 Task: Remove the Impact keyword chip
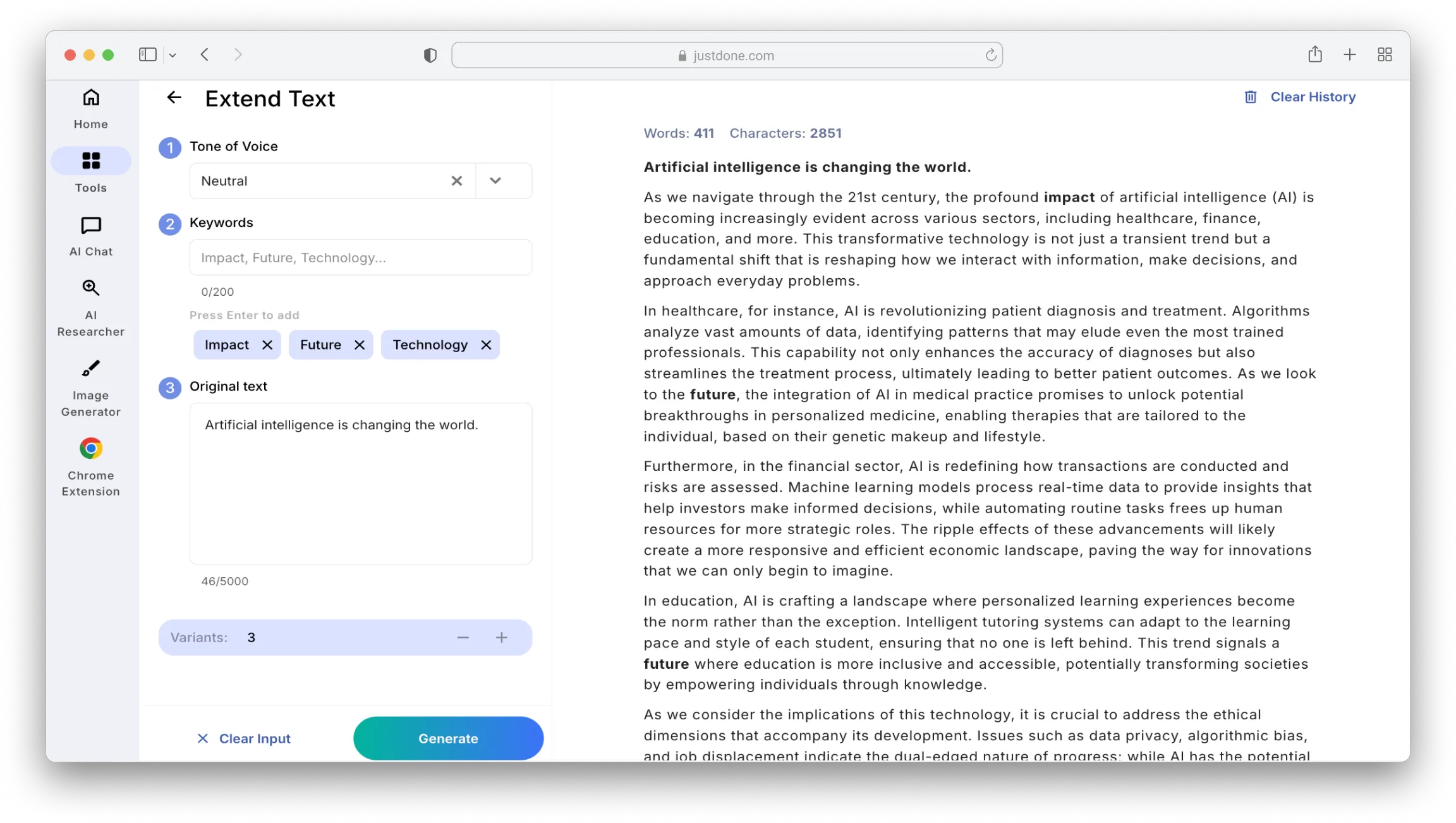tap(268, 344)
